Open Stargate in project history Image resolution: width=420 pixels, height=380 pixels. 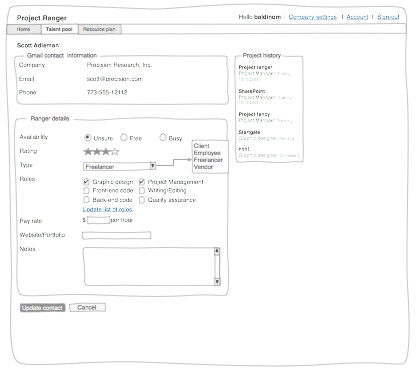(249, 132)
